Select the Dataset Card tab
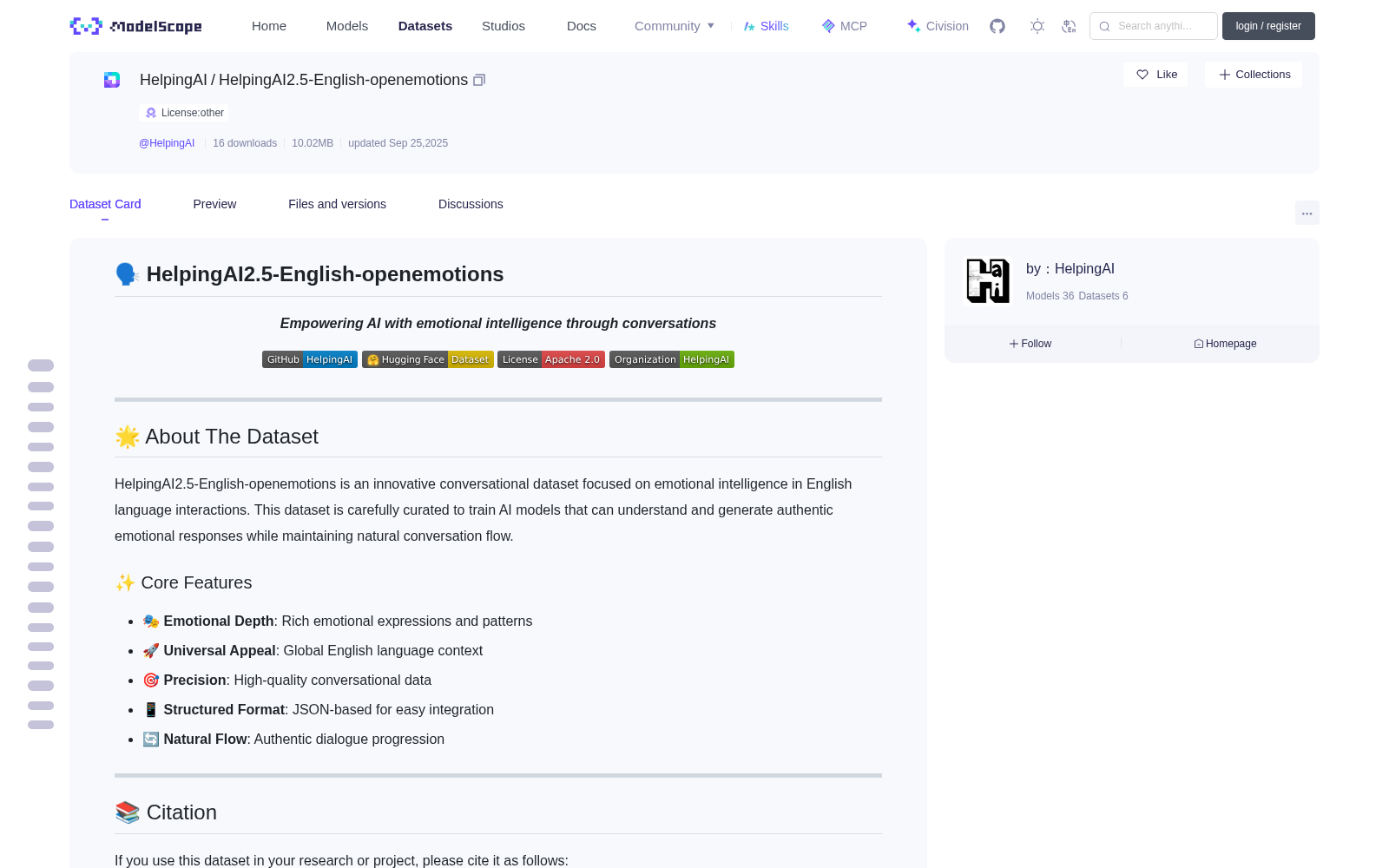The width and height of the screenshot is (1389, 868). pos(105,204)
